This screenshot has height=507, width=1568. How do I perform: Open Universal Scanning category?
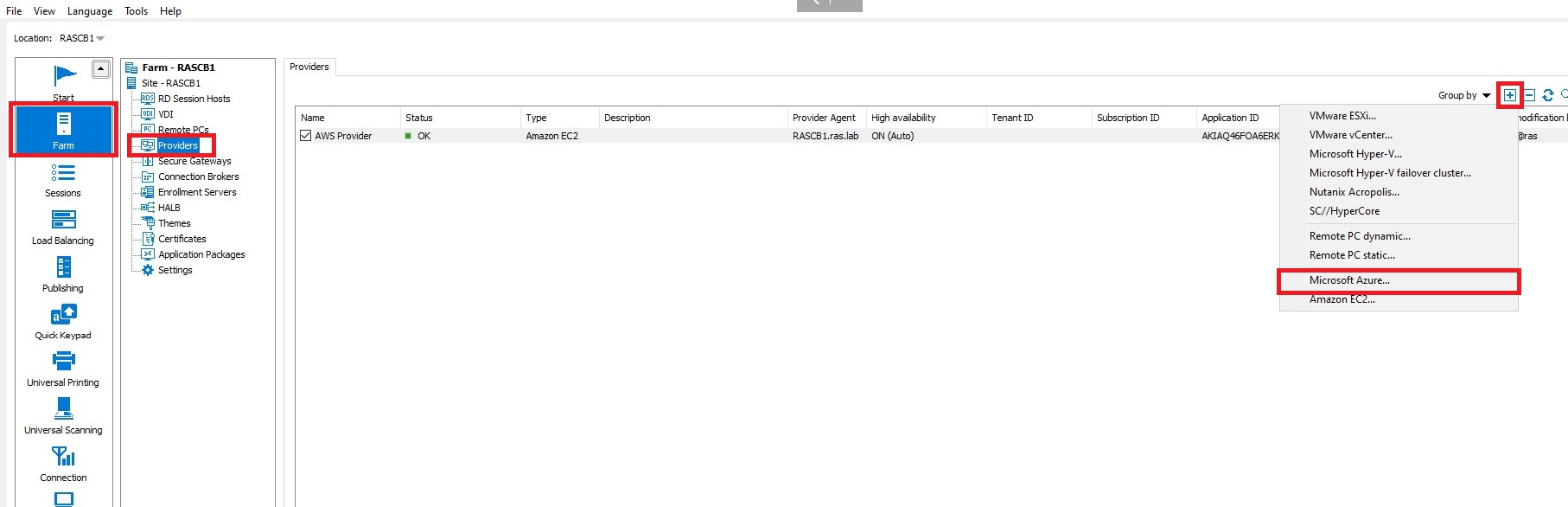(63, 415)
